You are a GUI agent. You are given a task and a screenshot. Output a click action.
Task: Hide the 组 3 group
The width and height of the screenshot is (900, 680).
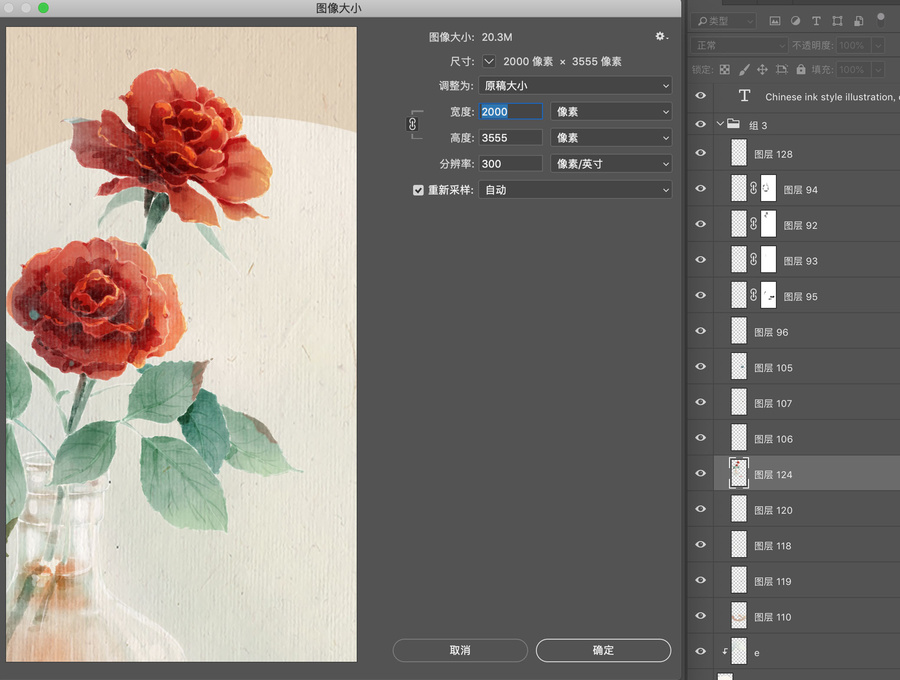tap(701, 124)
